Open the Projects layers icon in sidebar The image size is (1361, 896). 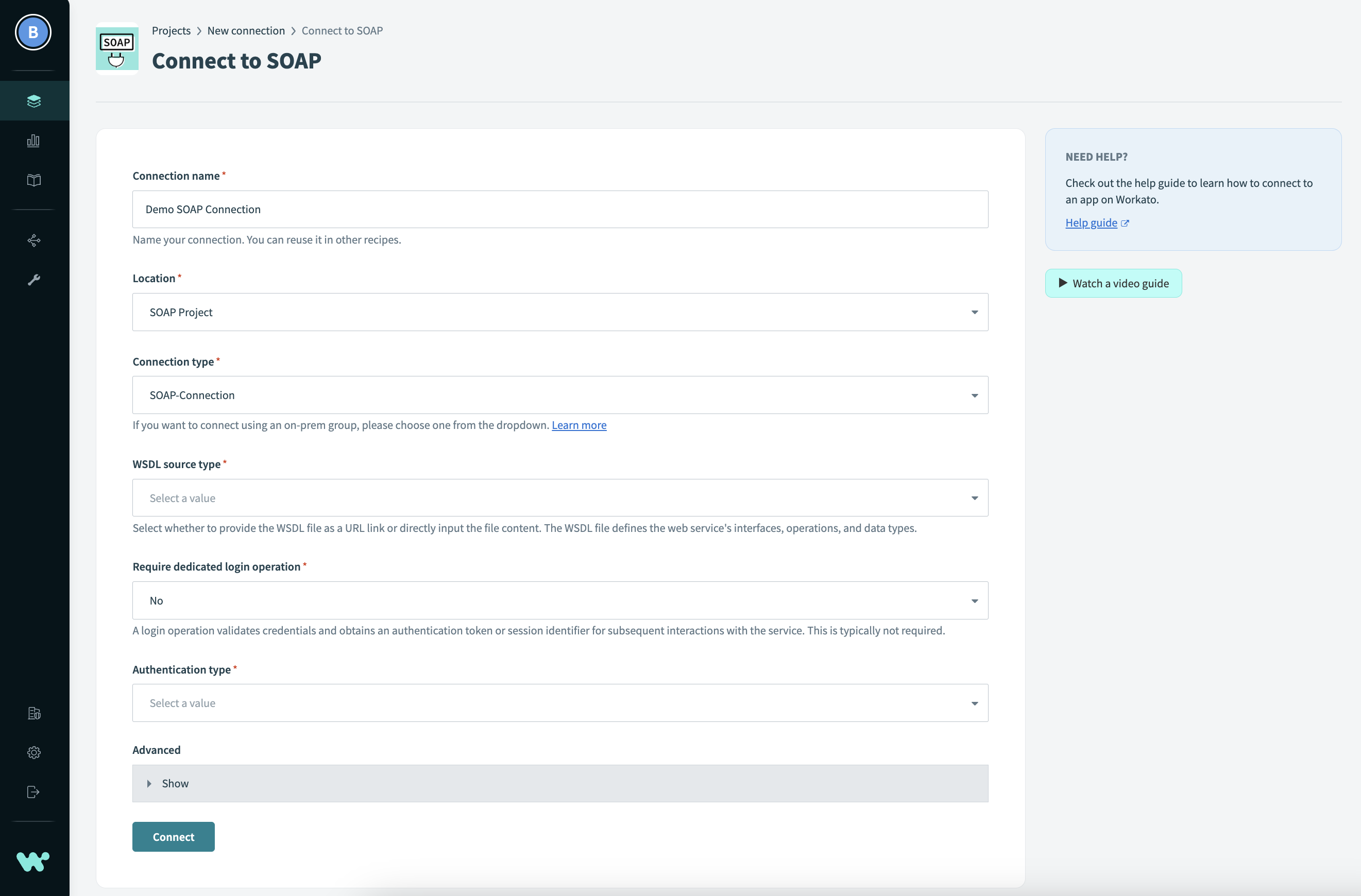tap(33, 101)
